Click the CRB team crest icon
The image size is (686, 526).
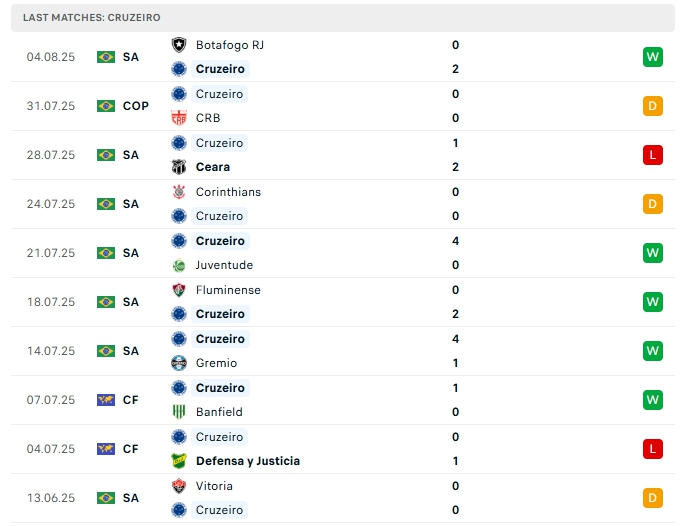[x=179, y=118]
